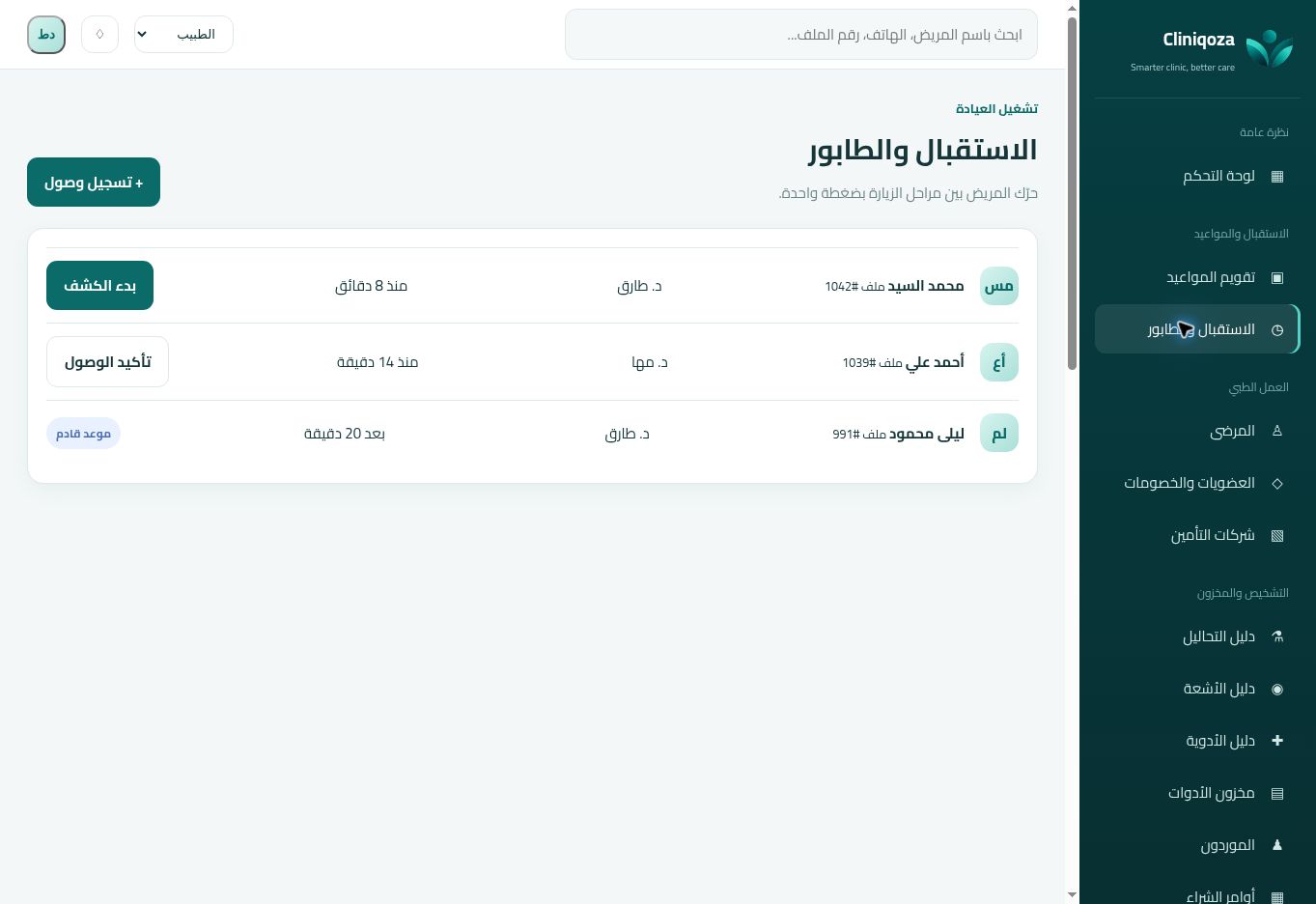The width and height of the screenshot is (1316, 904).
Task: Click the مس avatar for محمد السيد
Action: click(x=999, y=286)
